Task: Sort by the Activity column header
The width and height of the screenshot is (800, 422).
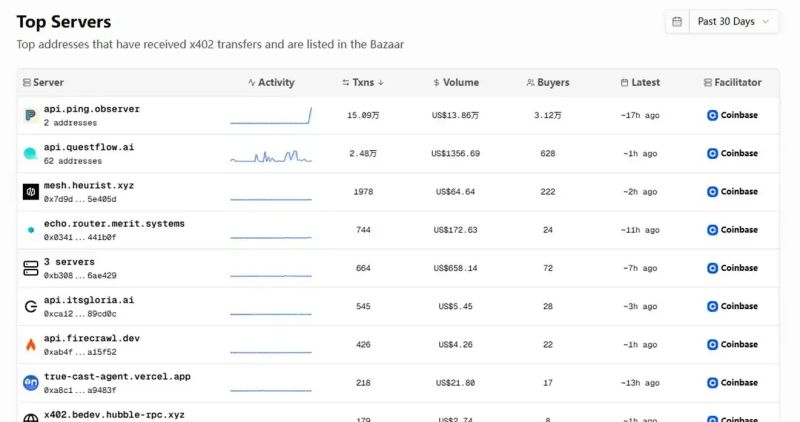Action: [271, 82]
